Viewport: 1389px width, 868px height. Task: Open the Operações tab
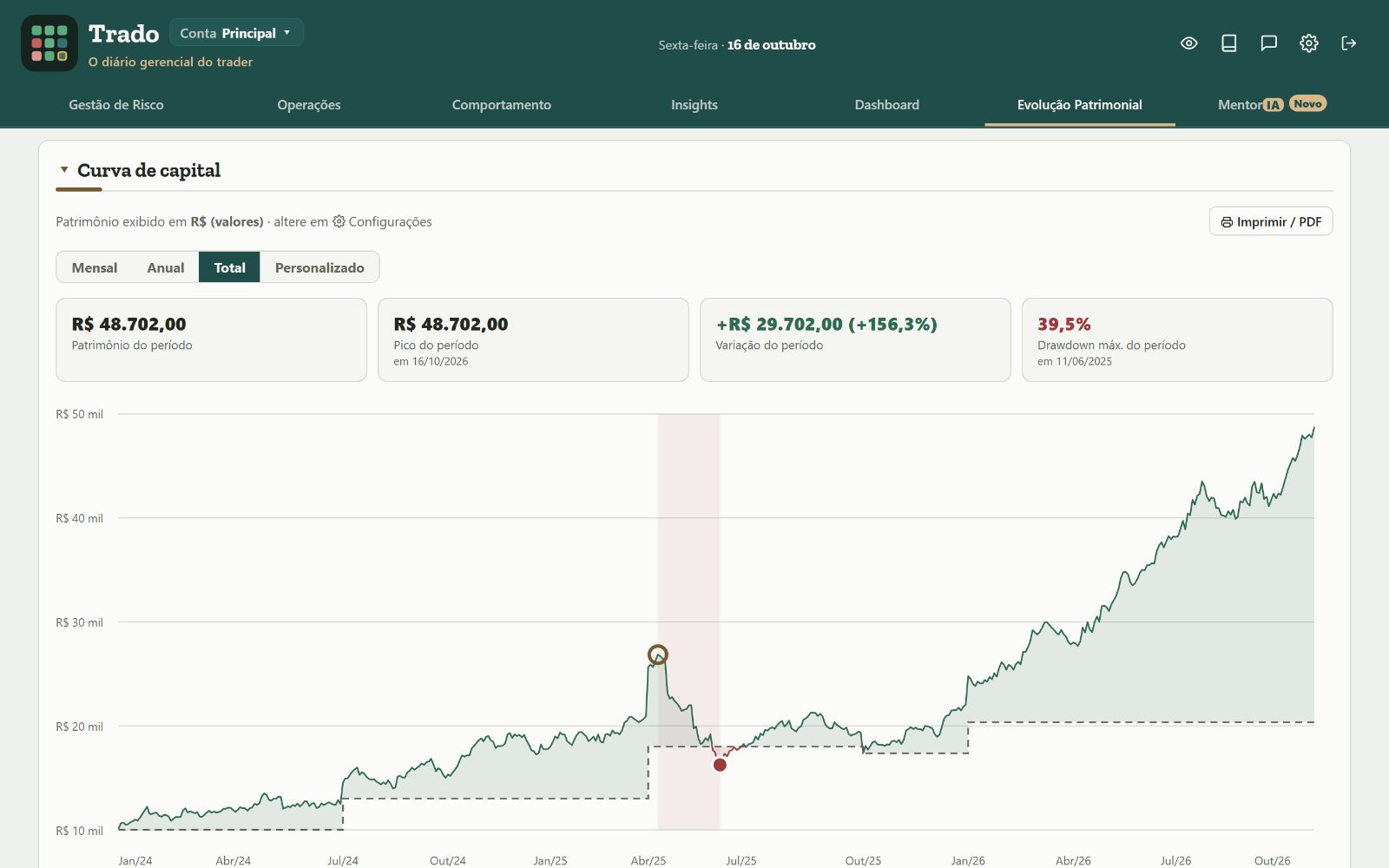pyautogui.click(x=309, y=105)
